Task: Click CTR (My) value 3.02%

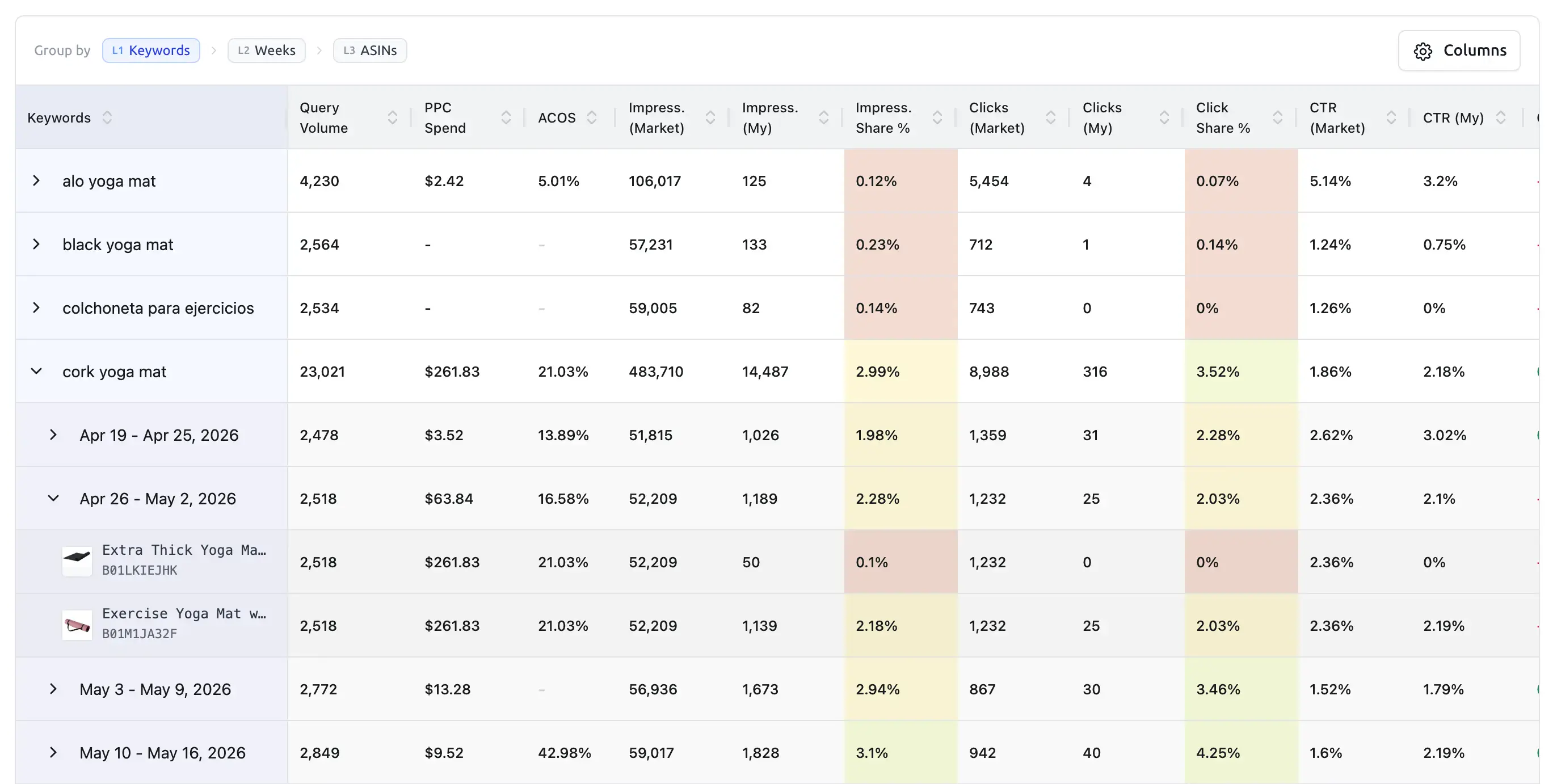Action: [1445, 435]
